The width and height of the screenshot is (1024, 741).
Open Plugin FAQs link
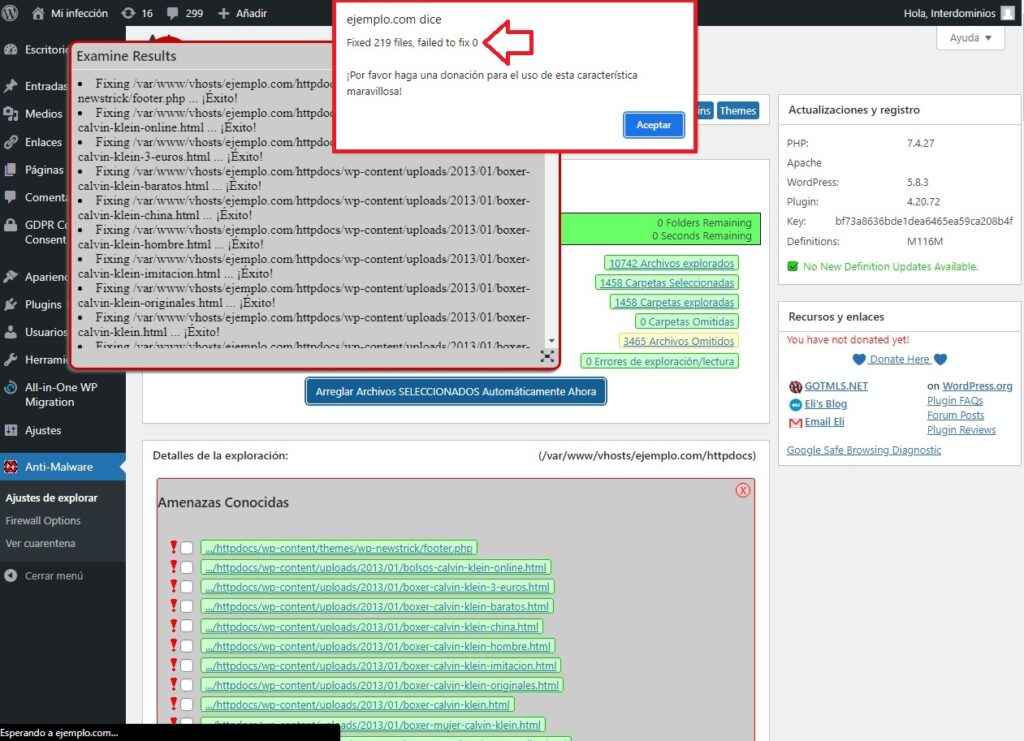click(x=955, y=400)
